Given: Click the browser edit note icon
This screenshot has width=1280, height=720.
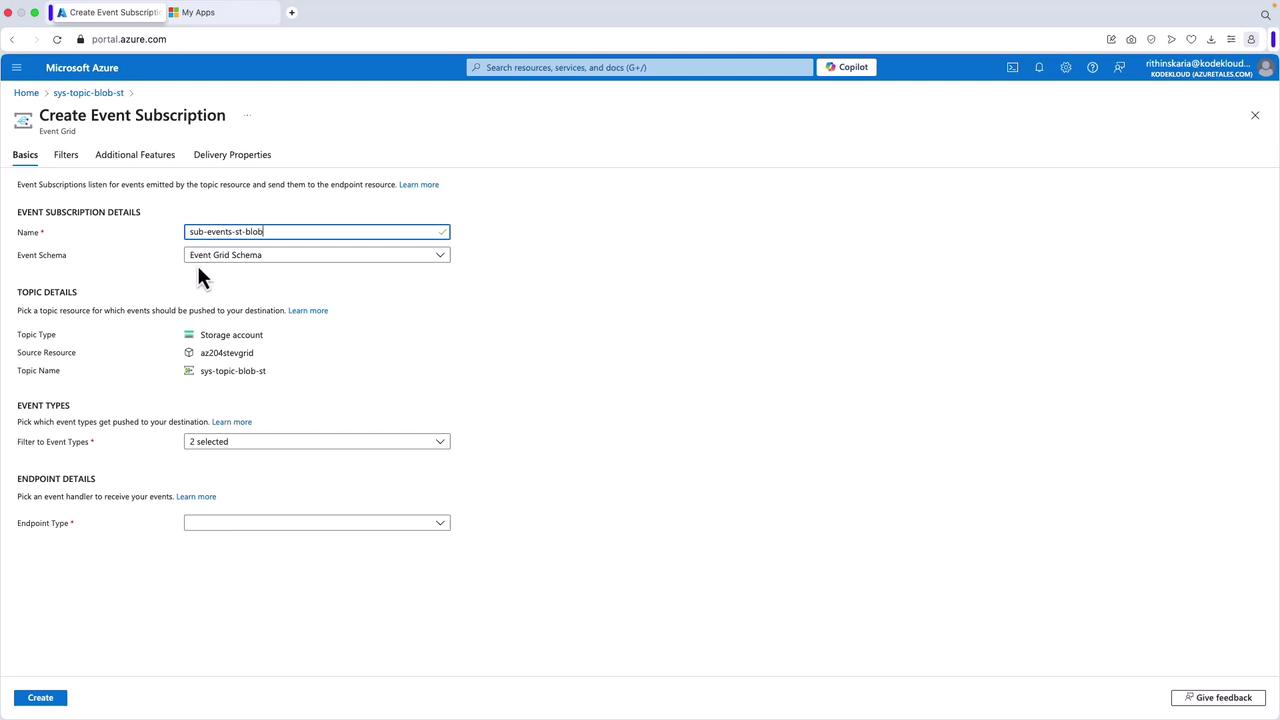Looking at the screenshot, I should point(1111,40).
